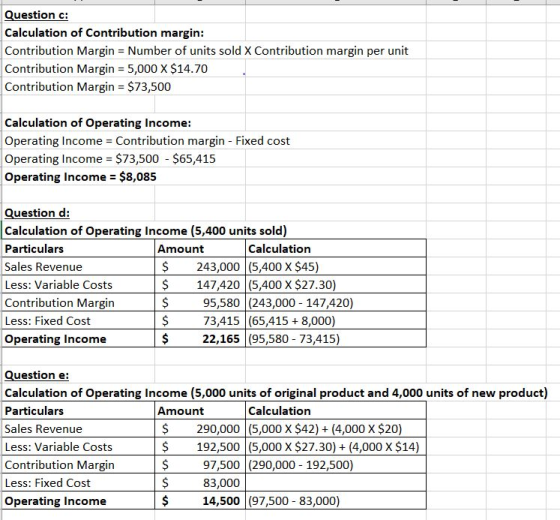Viewport: 560px width, 520px height.
Task: Click cell '(5,000 X $27.30) + (4,000 X $14)'
Action: (x=336, y=447)
